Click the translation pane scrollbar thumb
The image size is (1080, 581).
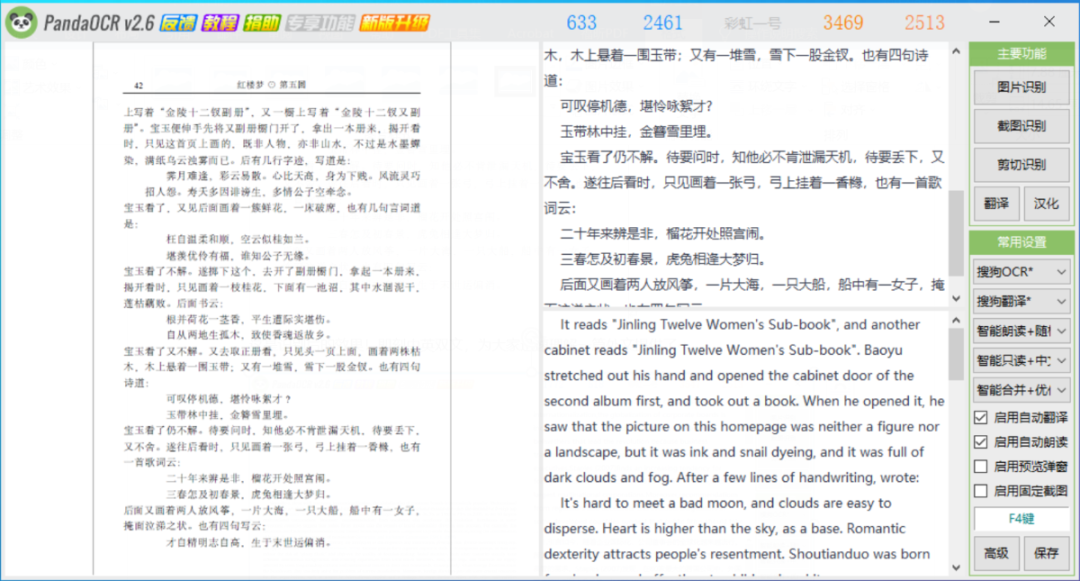(x=956, y=355)
